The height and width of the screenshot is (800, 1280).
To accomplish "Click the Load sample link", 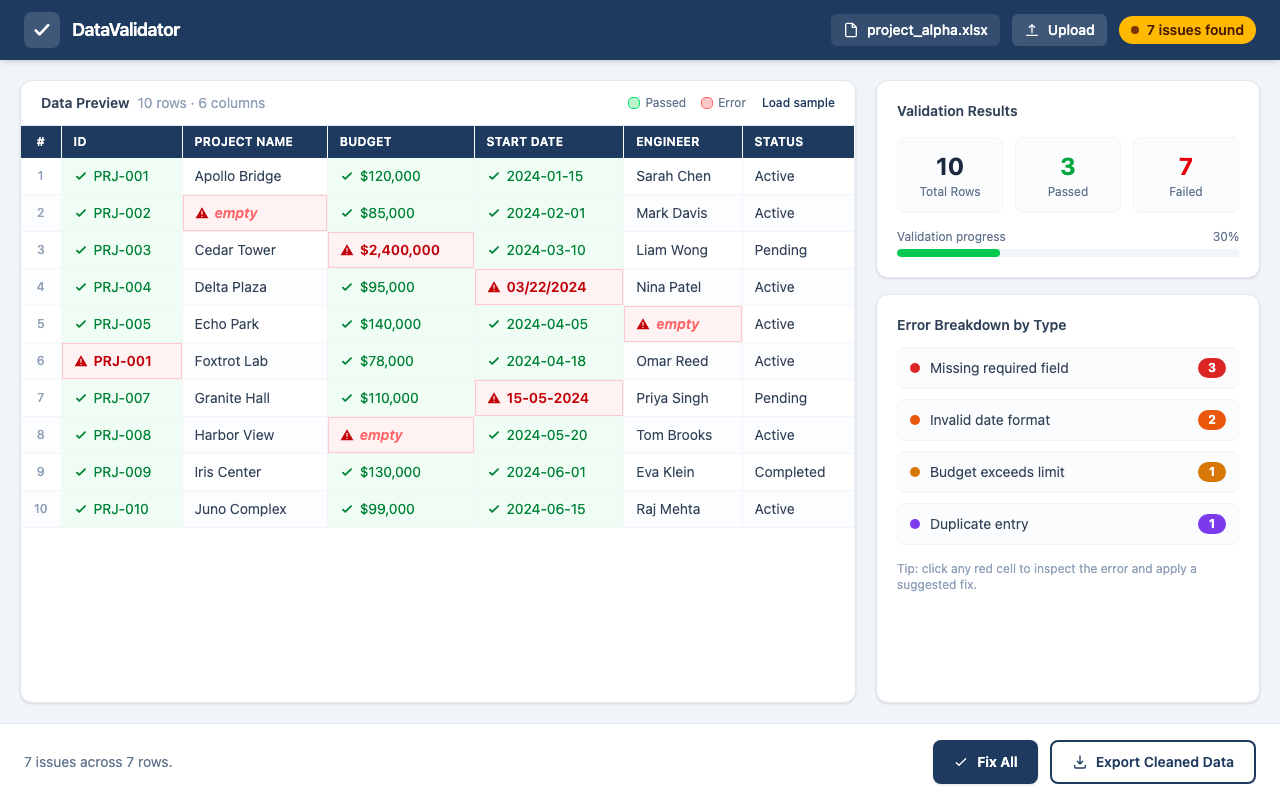I will pos(798,103).
